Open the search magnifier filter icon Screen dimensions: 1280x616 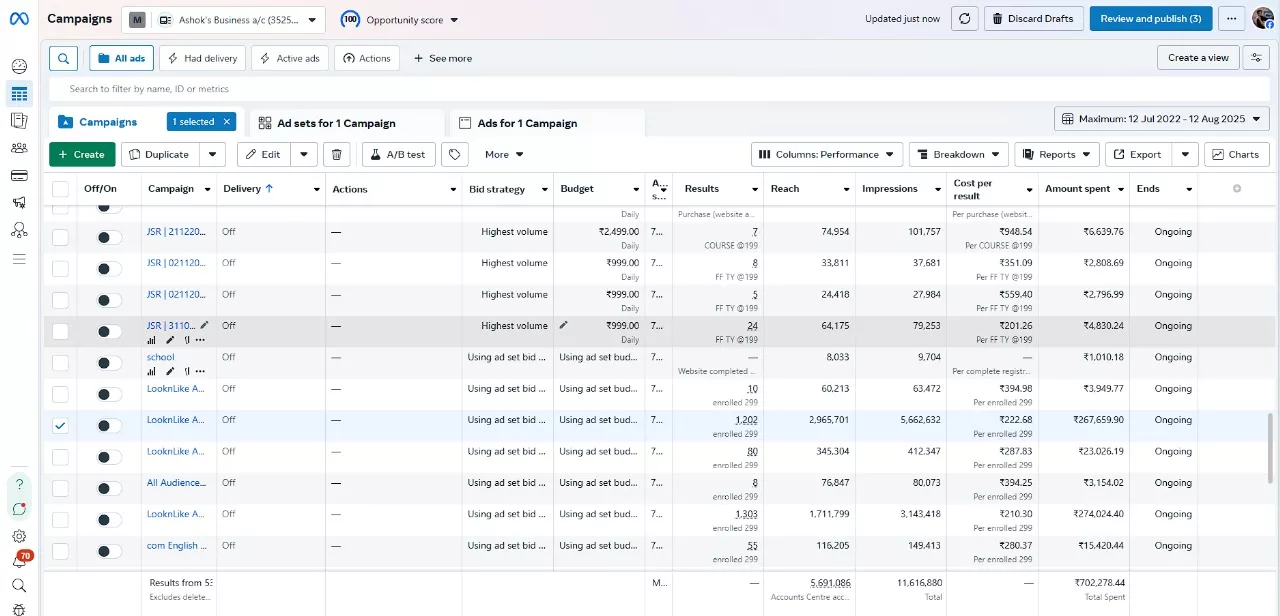[63, 58]
